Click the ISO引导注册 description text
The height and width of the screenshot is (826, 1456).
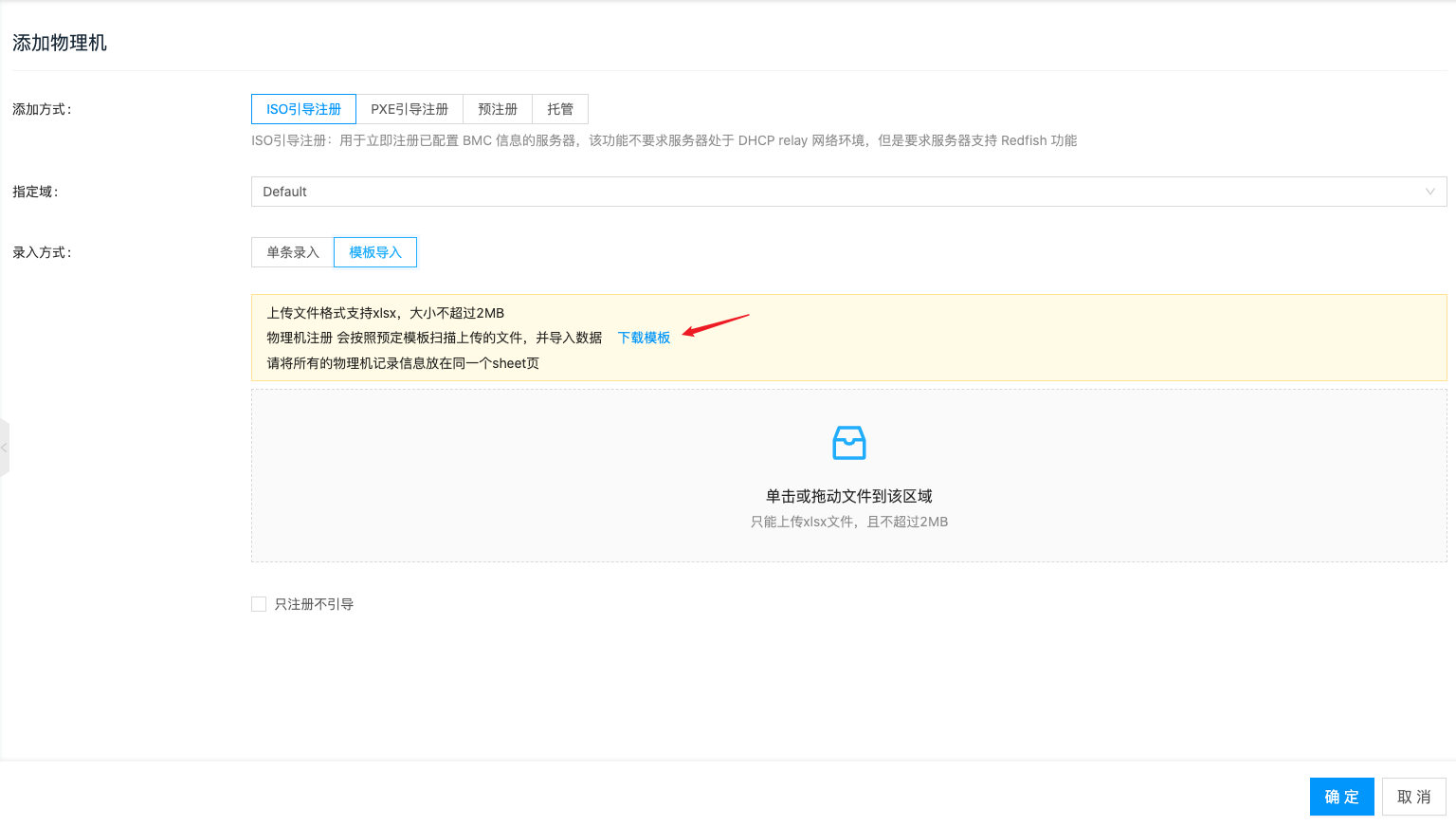[x=664, y=140]
